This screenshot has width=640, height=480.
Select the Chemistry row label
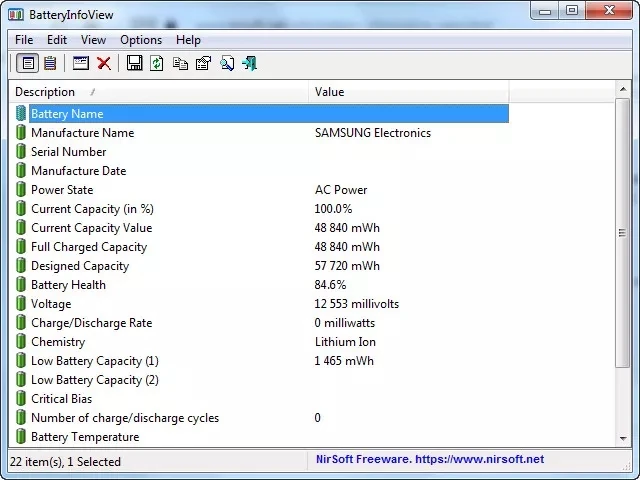coord(58,342)
